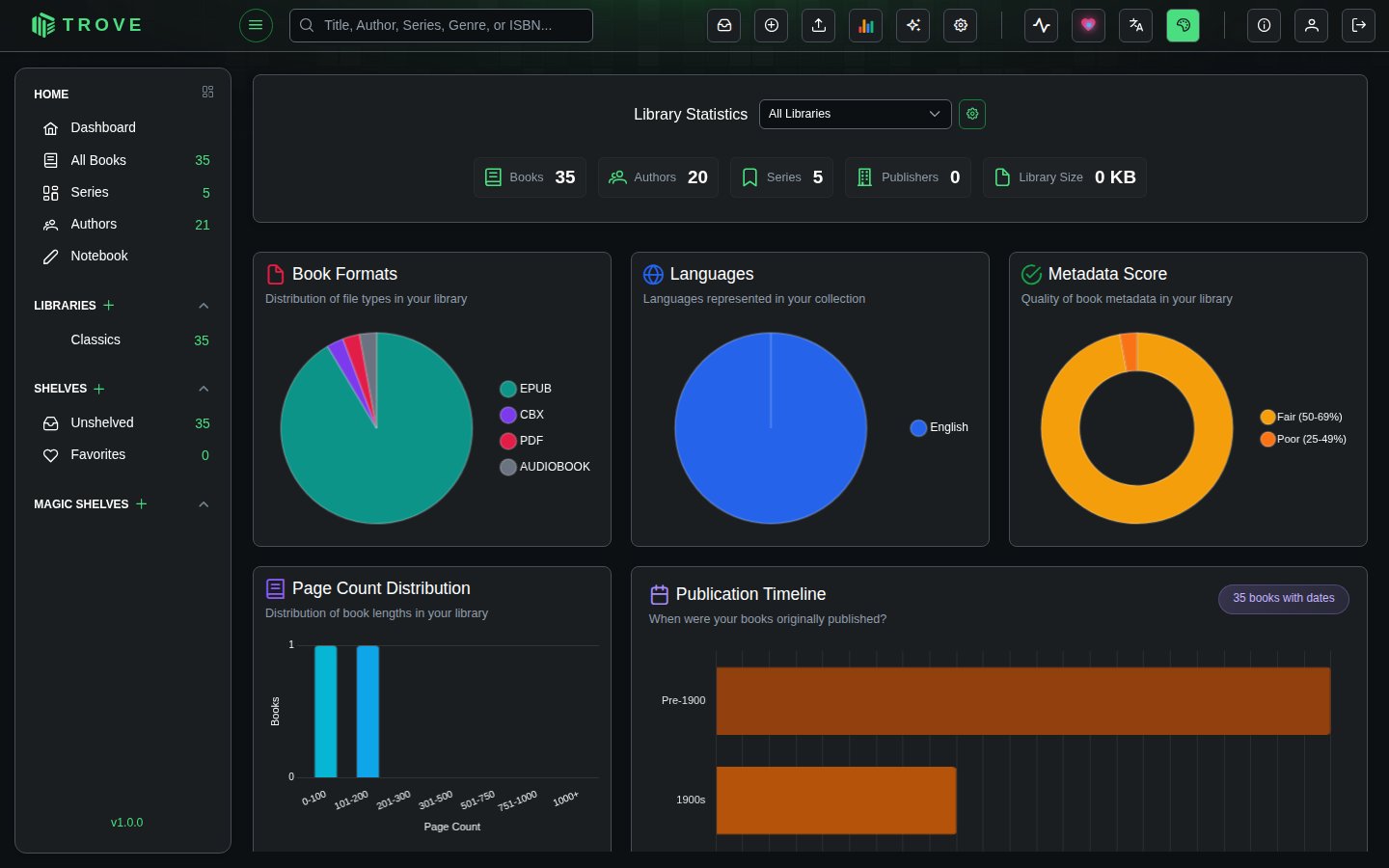1389x868 pixels.
Task: Toggle the Fair (50-69%) legend entry
Action: tap(1301, 417)
